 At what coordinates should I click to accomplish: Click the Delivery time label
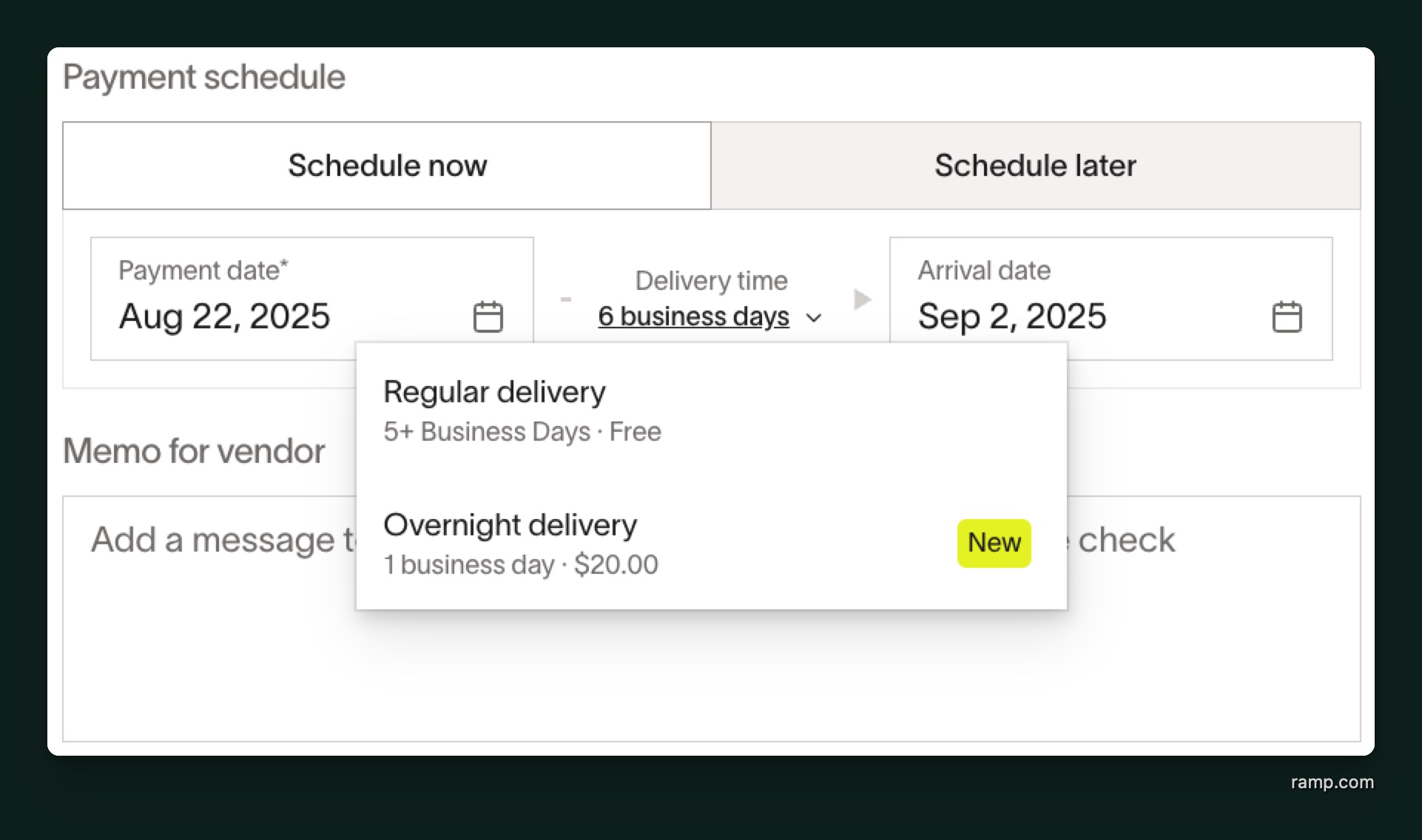tap(711, 281)
